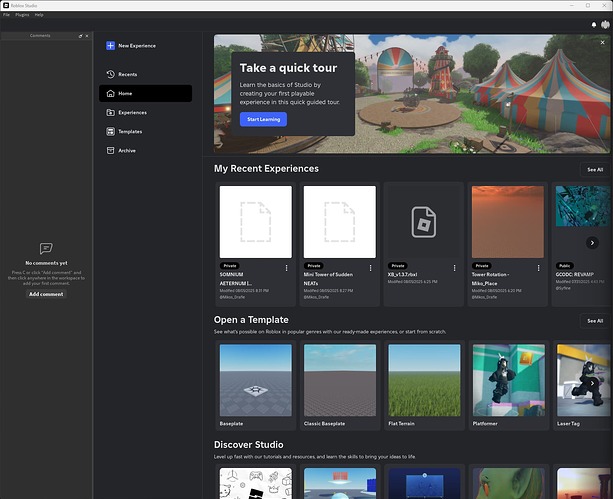Click the Start Learning button
This screenshot has width=613, height=499.
(263, 119)
